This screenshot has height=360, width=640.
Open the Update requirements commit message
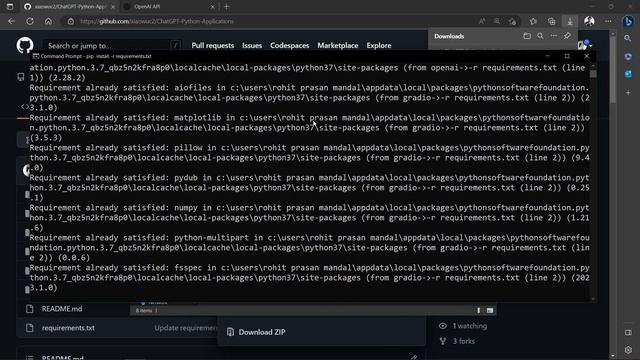(186, 328)
